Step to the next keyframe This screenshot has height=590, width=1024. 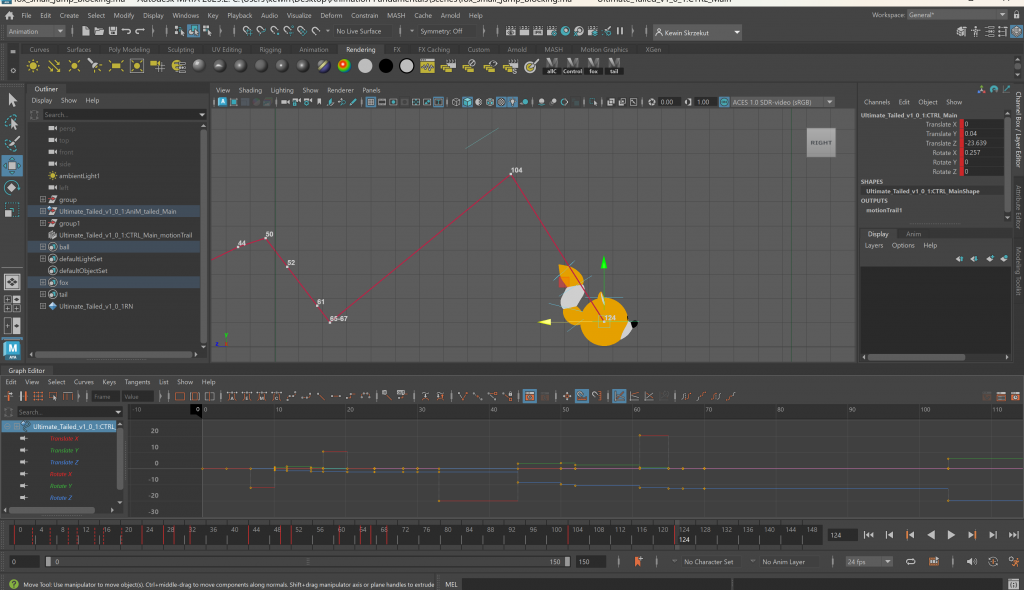(x=972, y=535)
